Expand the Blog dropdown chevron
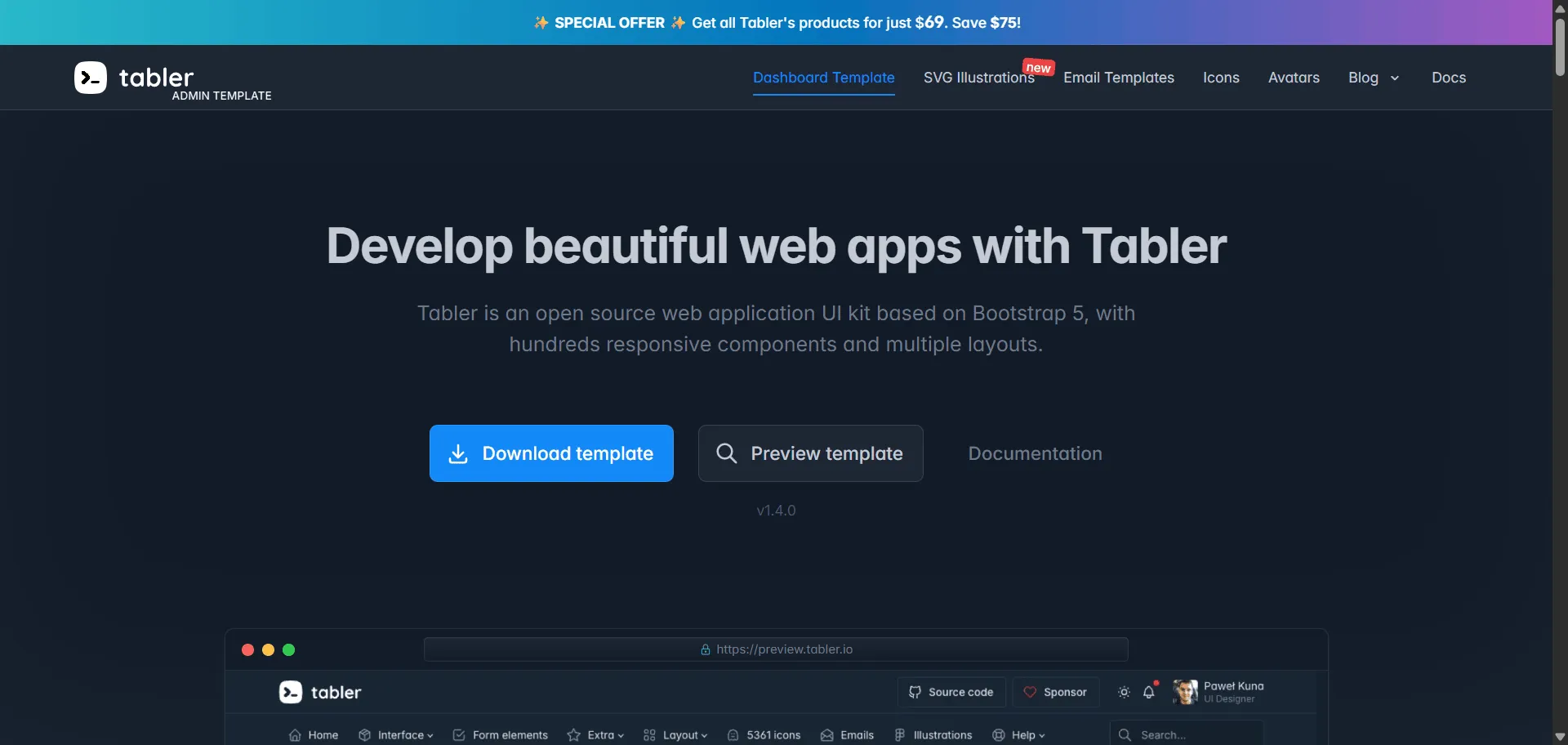The image size is (1568, 745). (x=1395, y=78)
